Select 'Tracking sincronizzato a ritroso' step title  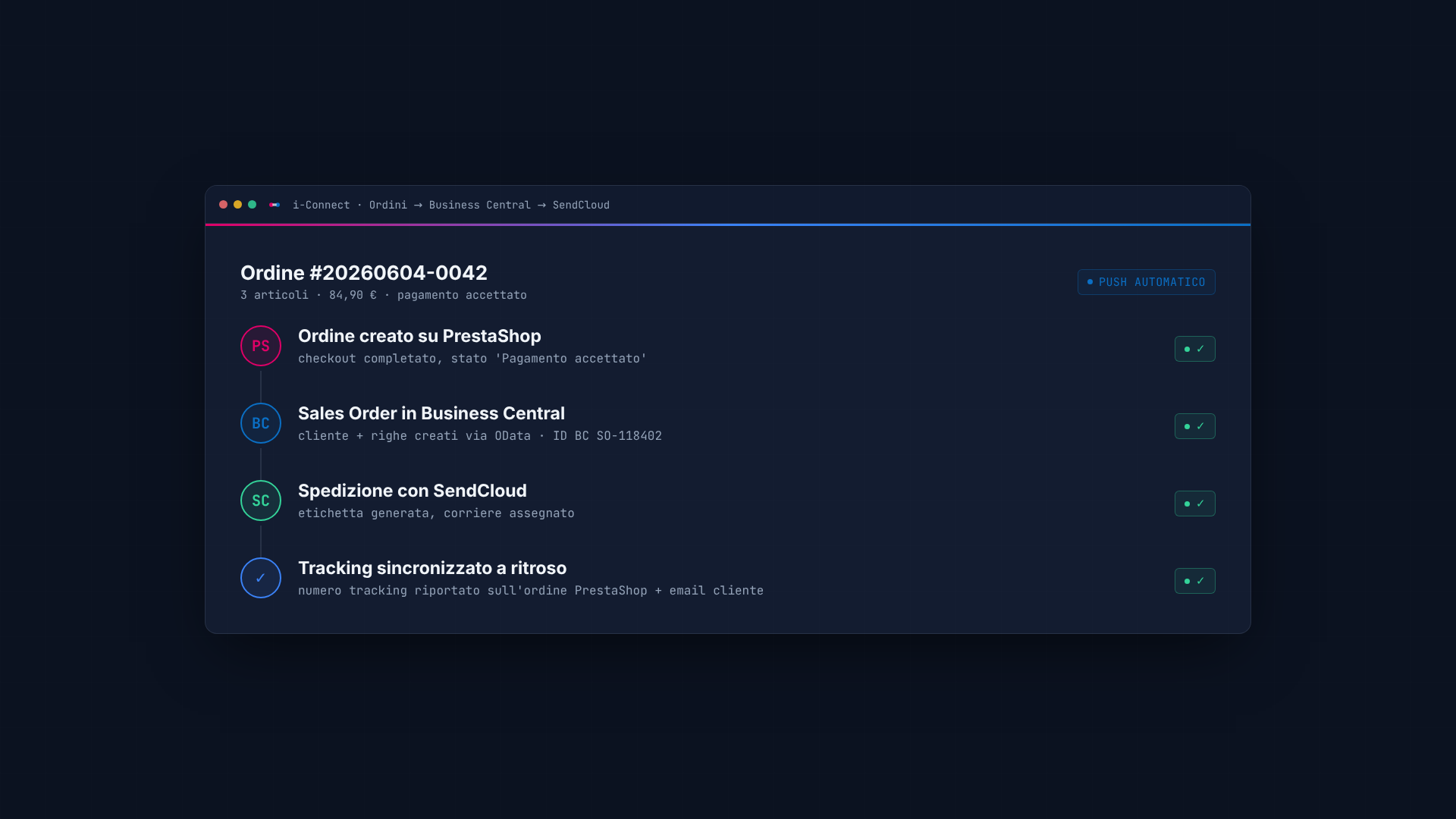click(x=432, y=568)
